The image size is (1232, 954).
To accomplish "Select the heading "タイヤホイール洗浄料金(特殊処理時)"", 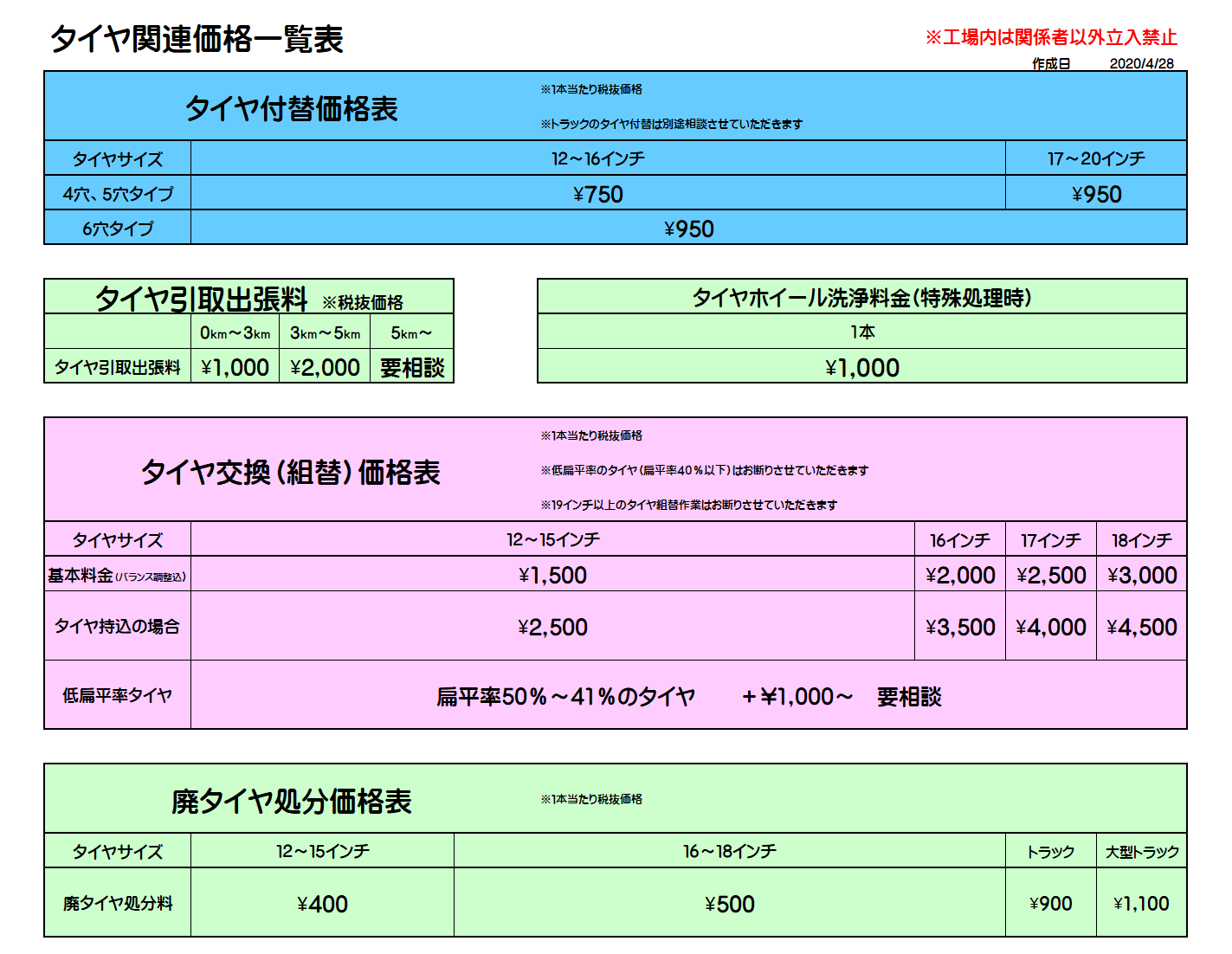I will click(862, 298).
